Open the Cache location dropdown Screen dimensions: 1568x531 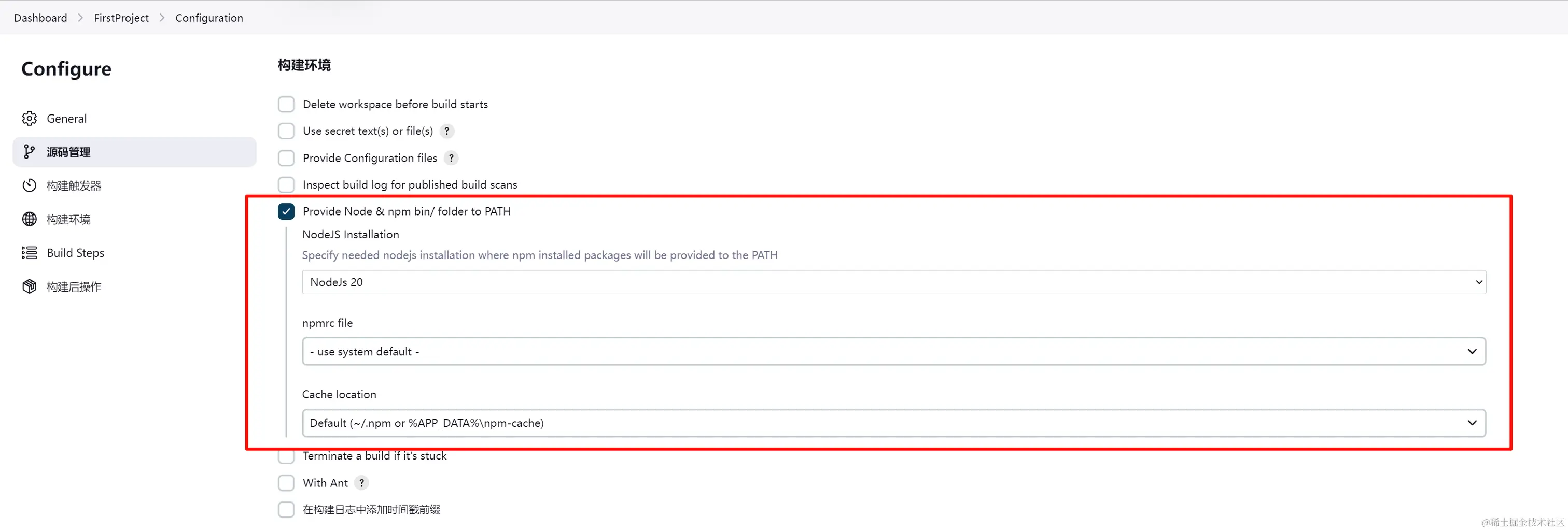[893, 423]
